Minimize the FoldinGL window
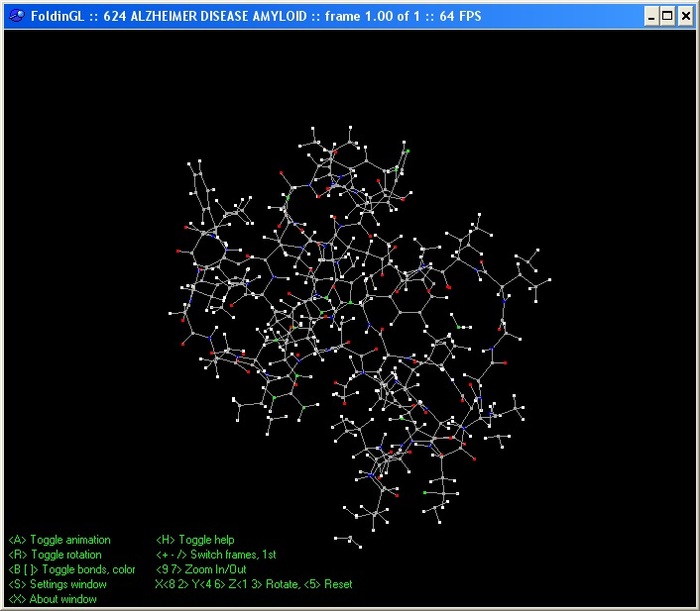This screenshot has width=700, height=611. pos(650,16)
